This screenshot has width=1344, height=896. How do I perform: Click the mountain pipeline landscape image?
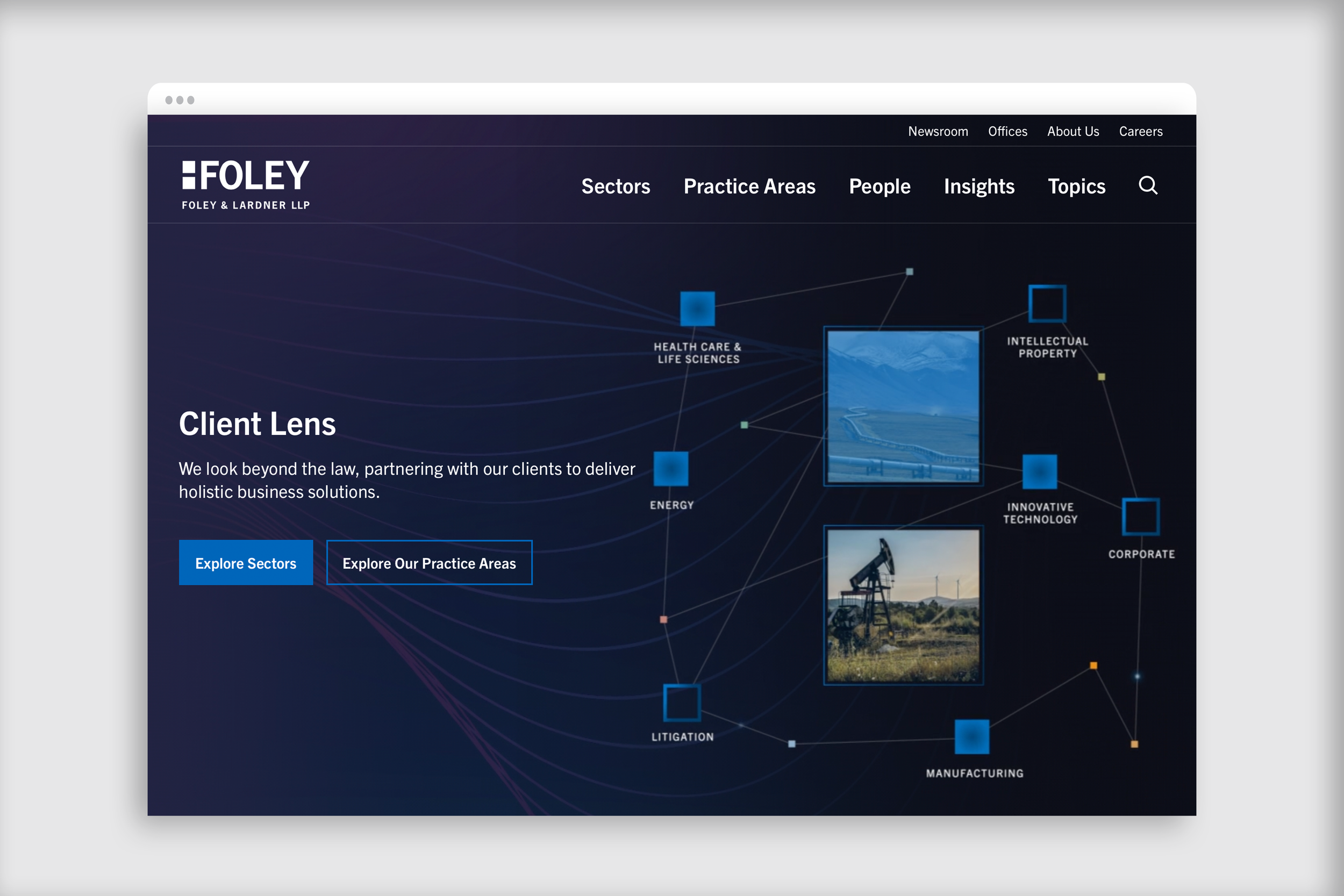coord(903,406)
